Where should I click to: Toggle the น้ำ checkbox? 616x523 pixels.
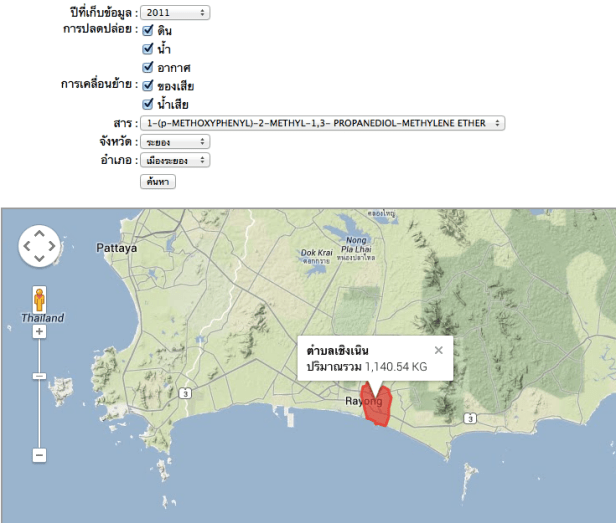click(148, 48)
